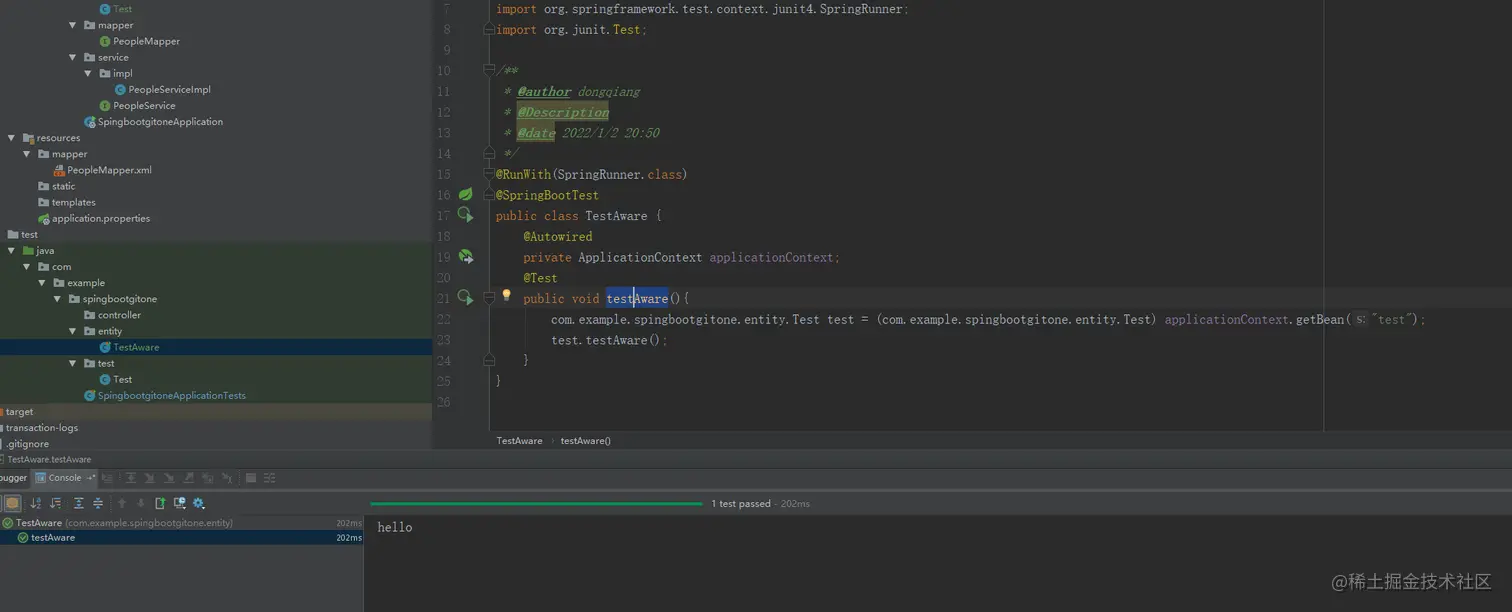The height and width of the screenshot is (612, 1512).
Task: Click the 1 test passed status text
Action: (741, 503)
